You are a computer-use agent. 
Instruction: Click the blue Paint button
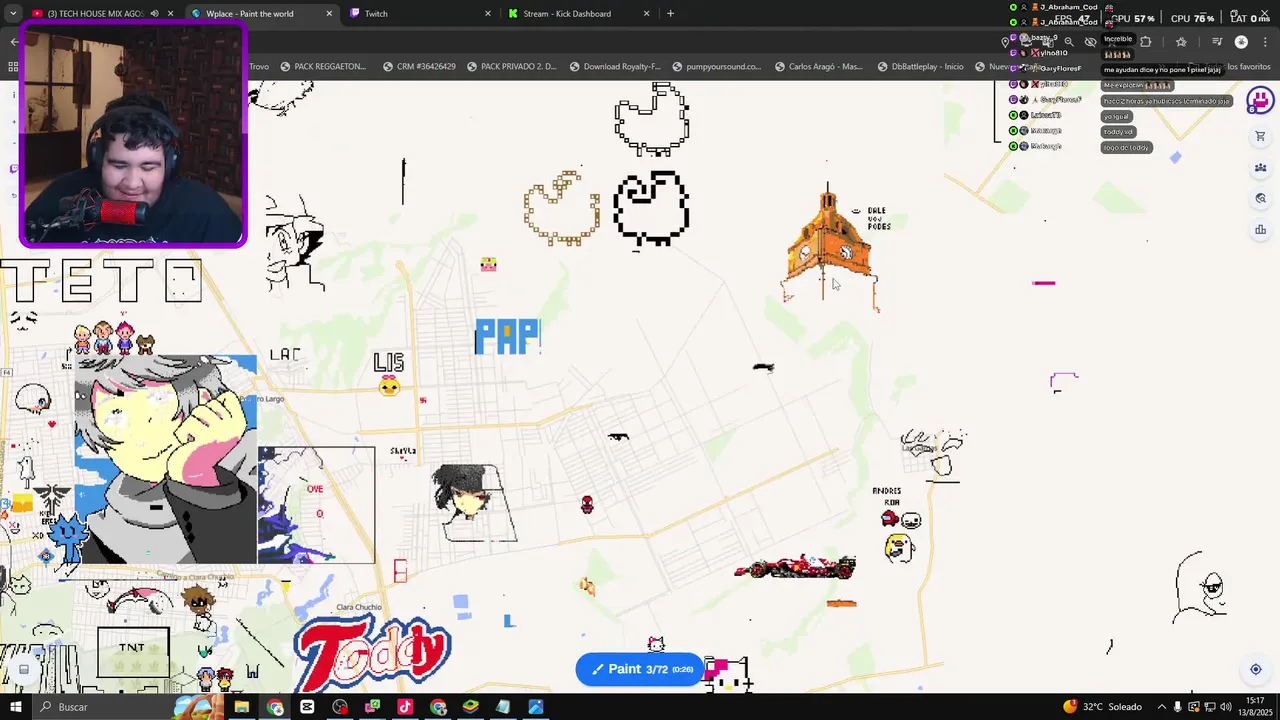[640, 669]
